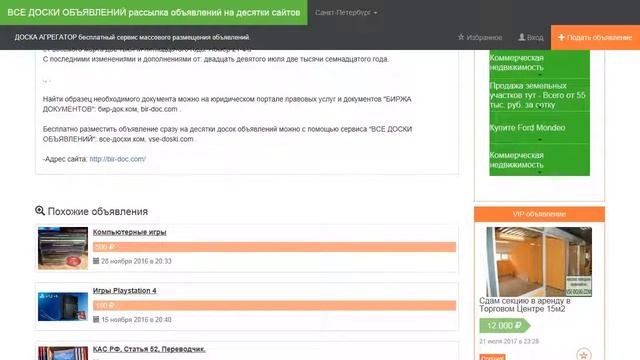Click the date 15 ноября 2016 в 20:40
Screen dimensions: 640x360
(136, 320)
